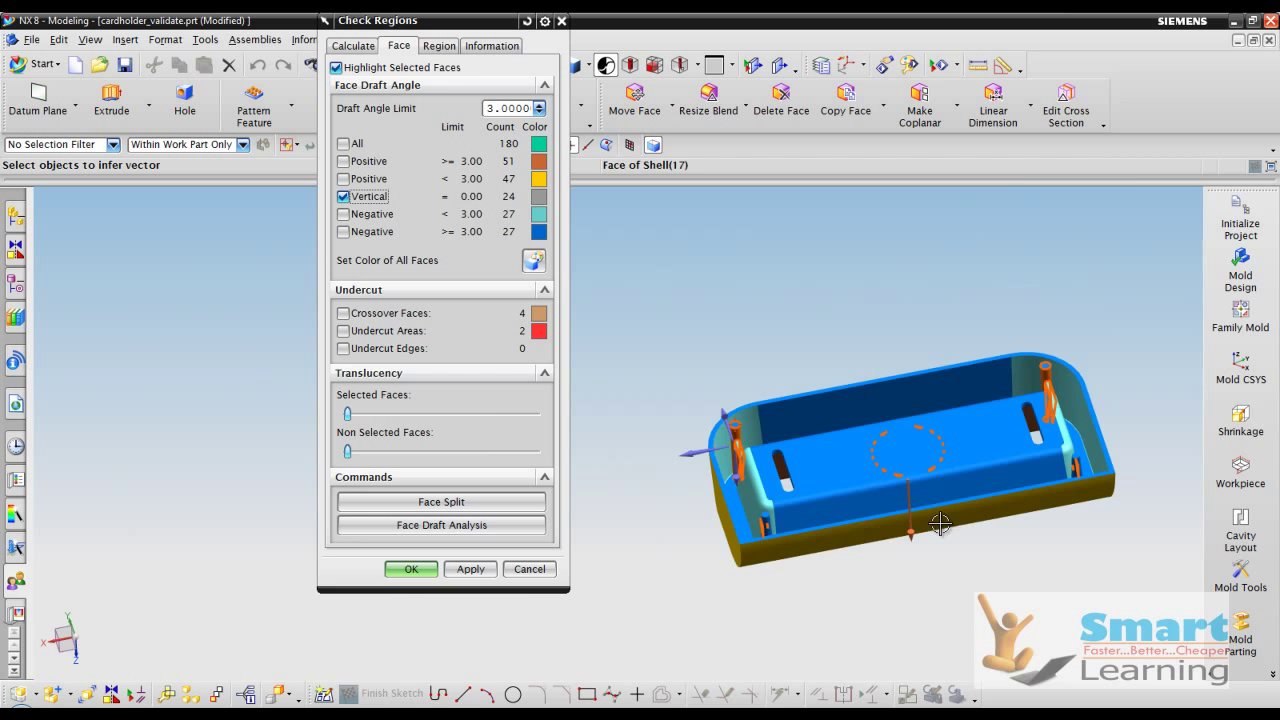Select Family Mold in the sidebar
Viewport: 1280px width, 720px height.
click(x=1240, y=316)
